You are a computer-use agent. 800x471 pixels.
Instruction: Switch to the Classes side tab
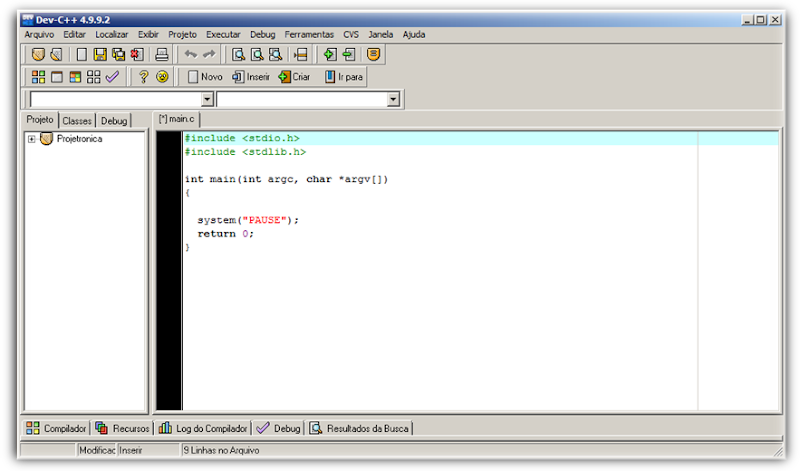pos(77,121)
